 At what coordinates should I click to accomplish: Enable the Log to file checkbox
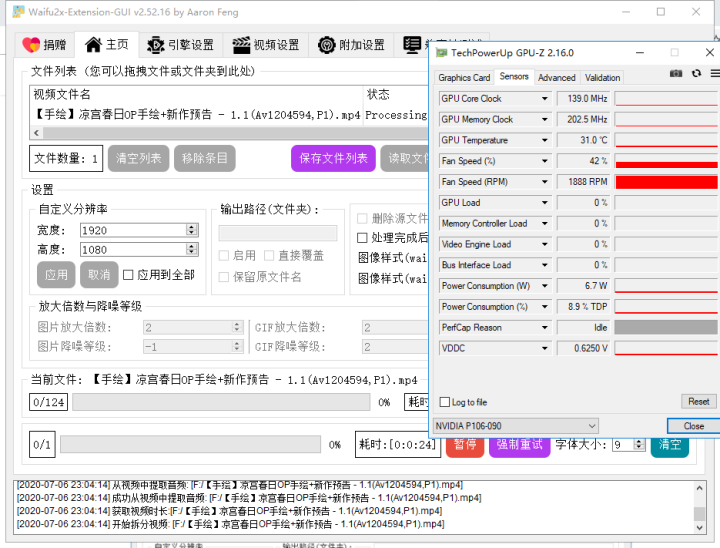coord(444,402)
